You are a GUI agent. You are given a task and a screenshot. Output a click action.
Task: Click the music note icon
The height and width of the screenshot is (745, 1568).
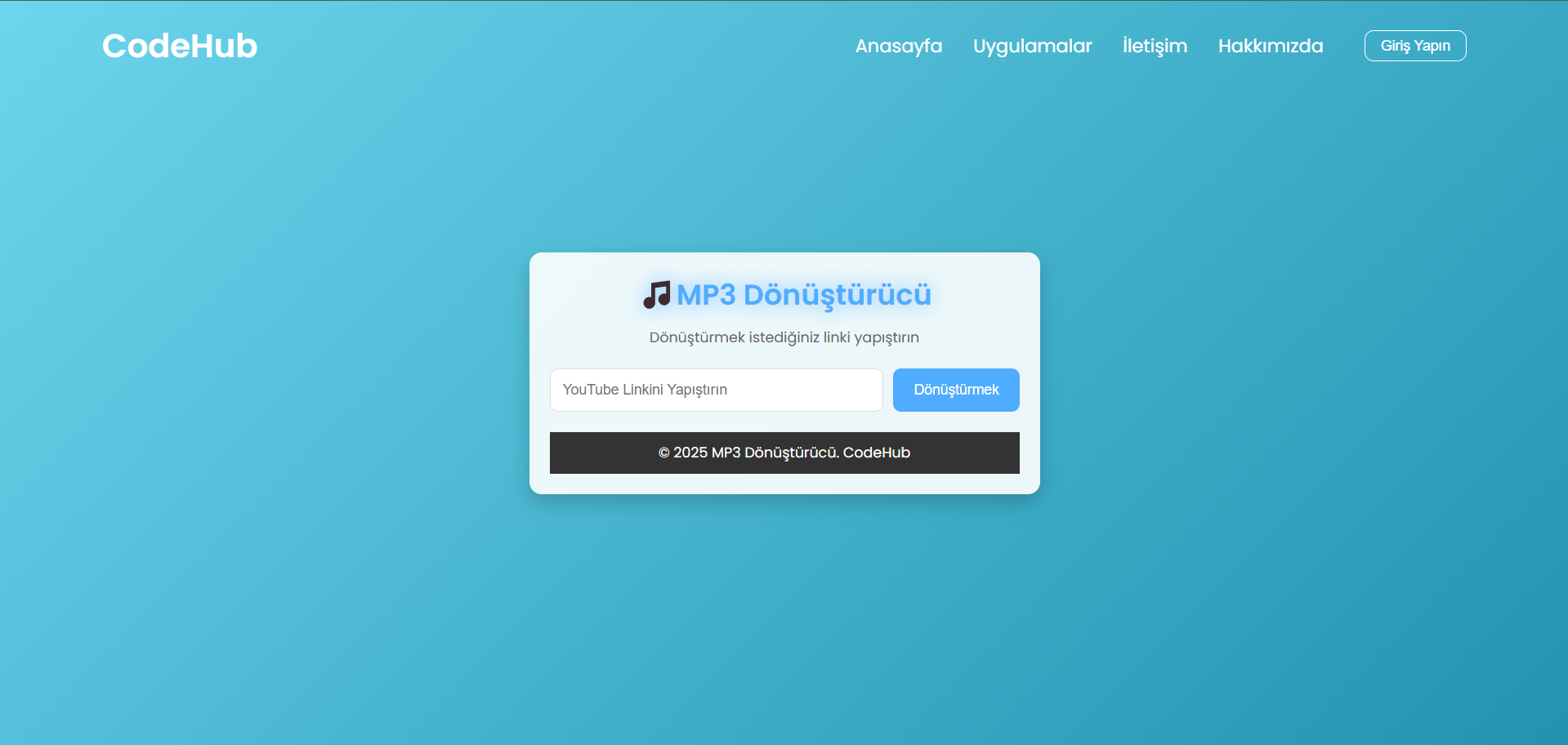[x=656, y=295]
